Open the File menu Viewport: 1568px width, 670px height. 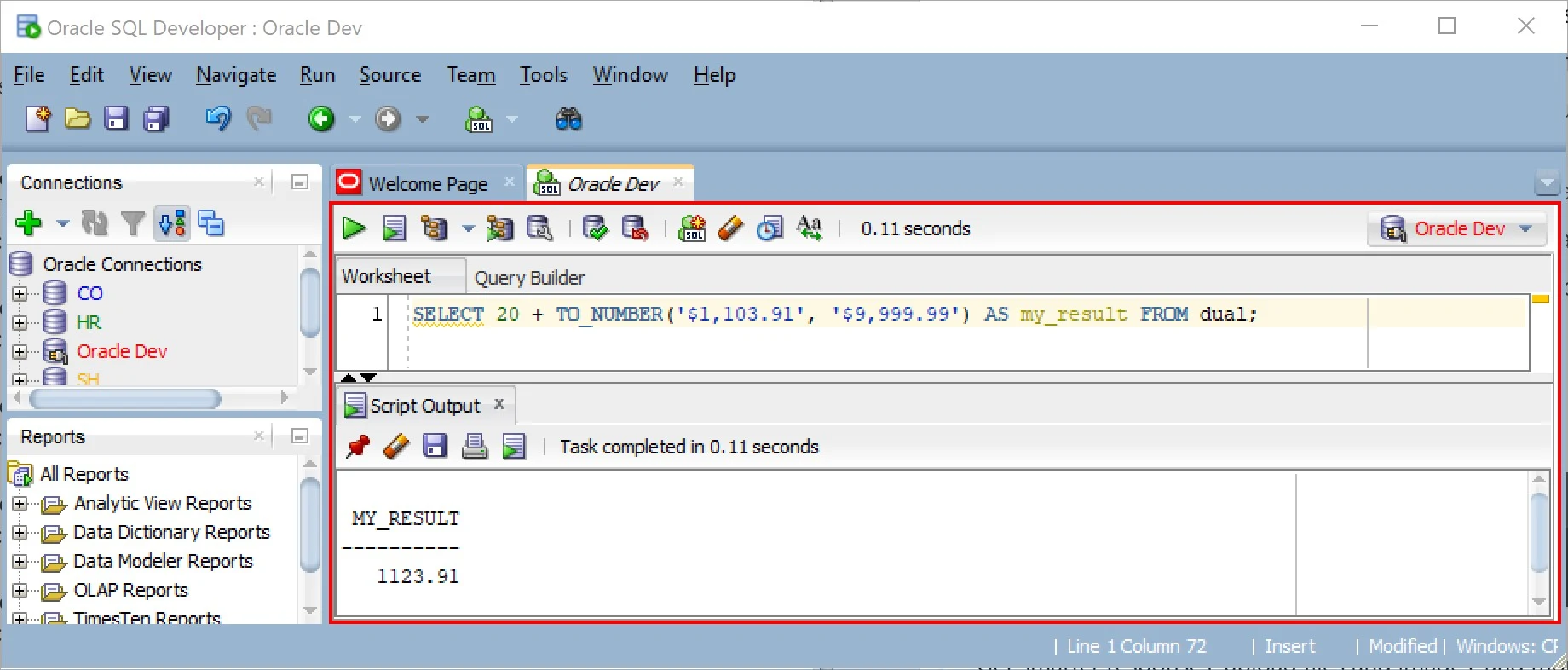[29, 75]
